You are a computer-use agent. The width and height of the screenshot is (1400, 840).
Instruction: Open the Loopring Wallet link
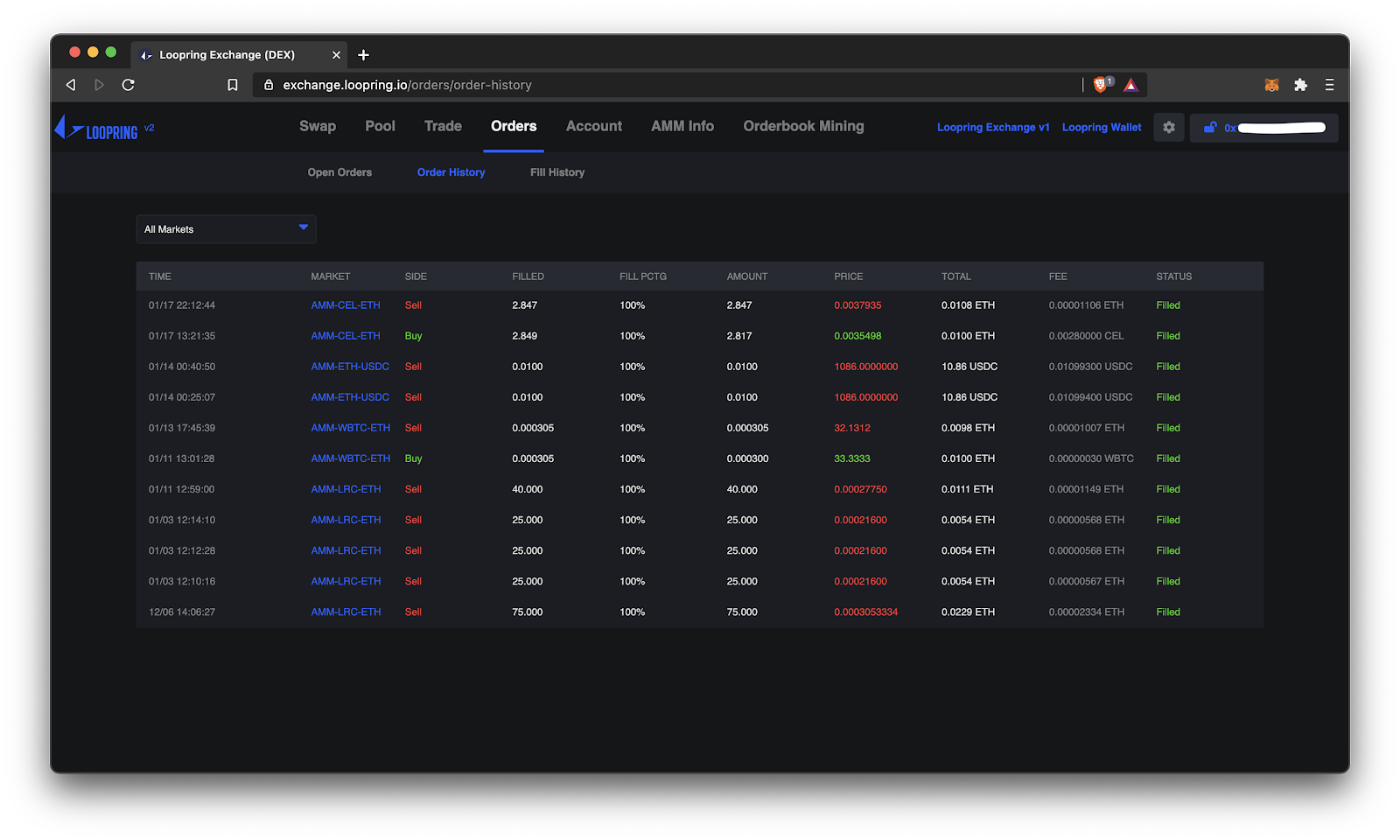[1101, 128]
